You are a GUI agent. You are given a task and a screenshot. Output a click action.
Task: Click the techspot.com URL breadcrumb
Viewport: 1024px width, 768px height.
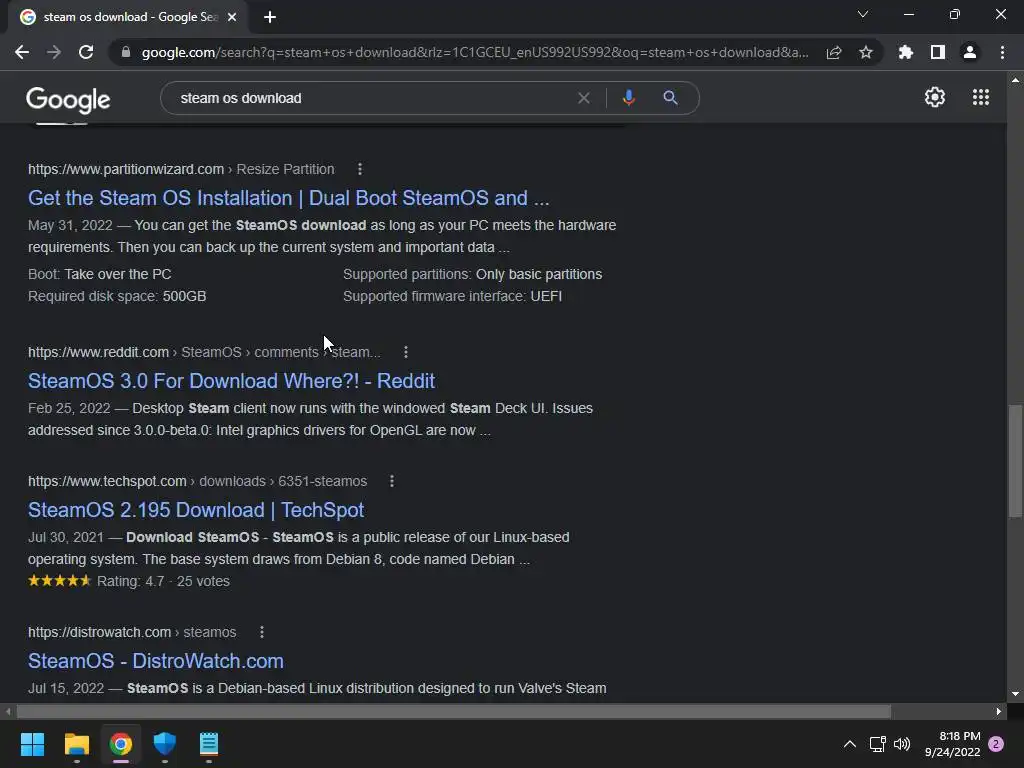click(197, 481)
